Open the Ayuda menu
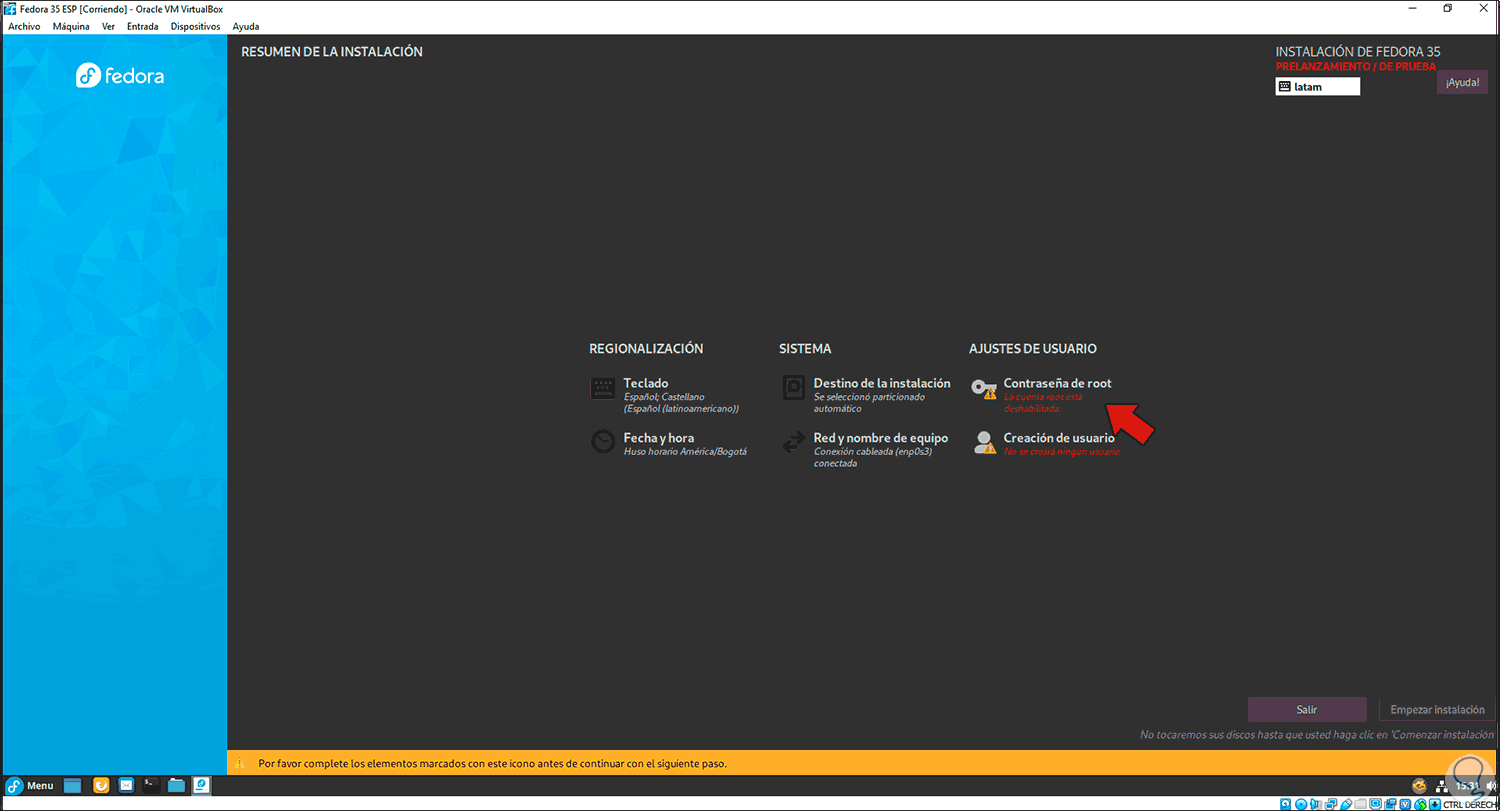Image resolution: width=1500 pixels, height=811 pixels. click(245, 27)
